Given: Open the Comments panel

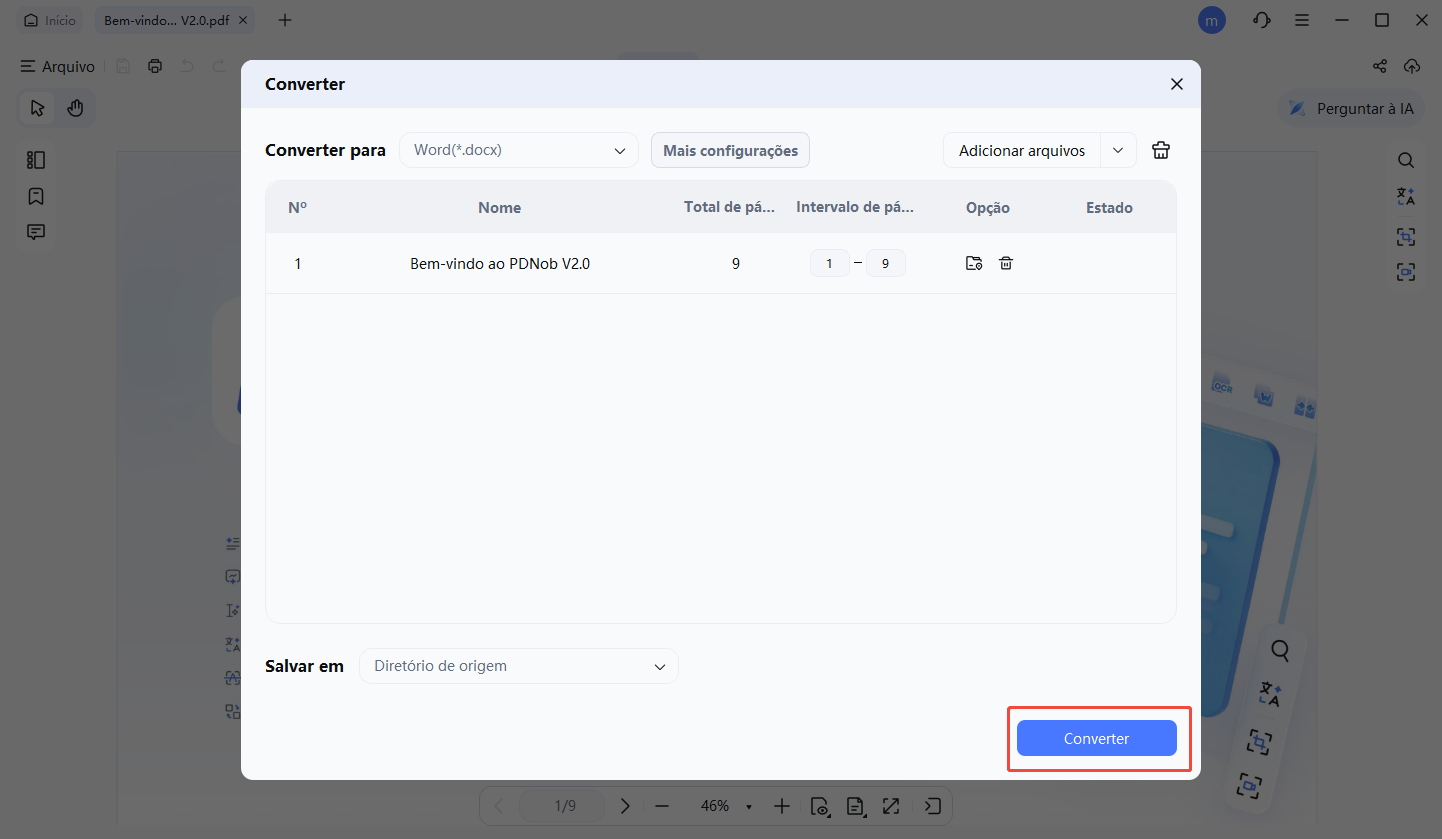Looking at the screenshot, I should 36,231.
